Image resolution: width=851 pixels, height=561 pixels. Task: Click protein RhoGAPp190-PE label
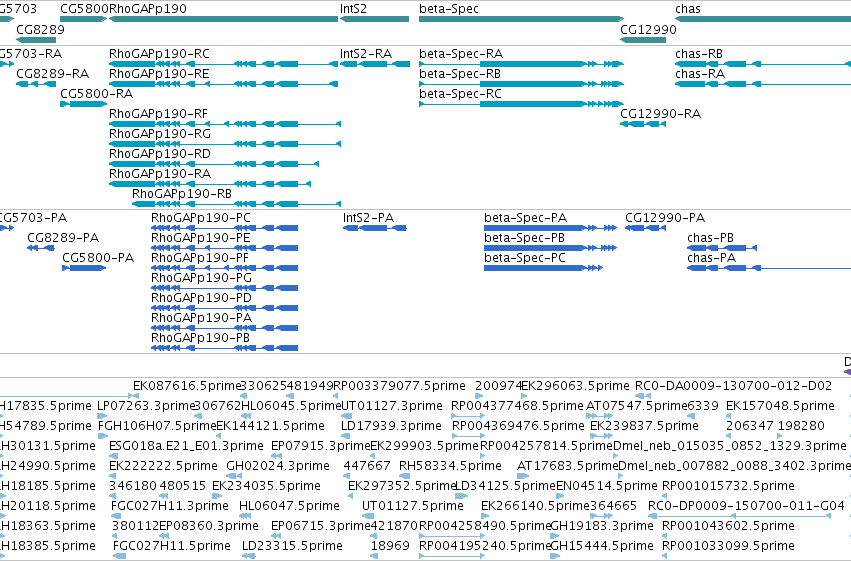[201, 238]
